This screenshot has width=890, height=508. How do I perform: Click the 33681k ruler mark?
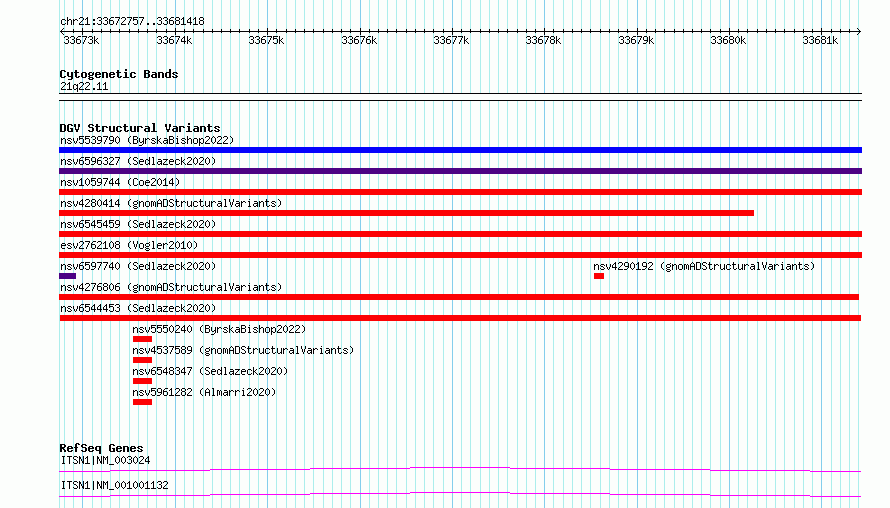click(820, 40)
